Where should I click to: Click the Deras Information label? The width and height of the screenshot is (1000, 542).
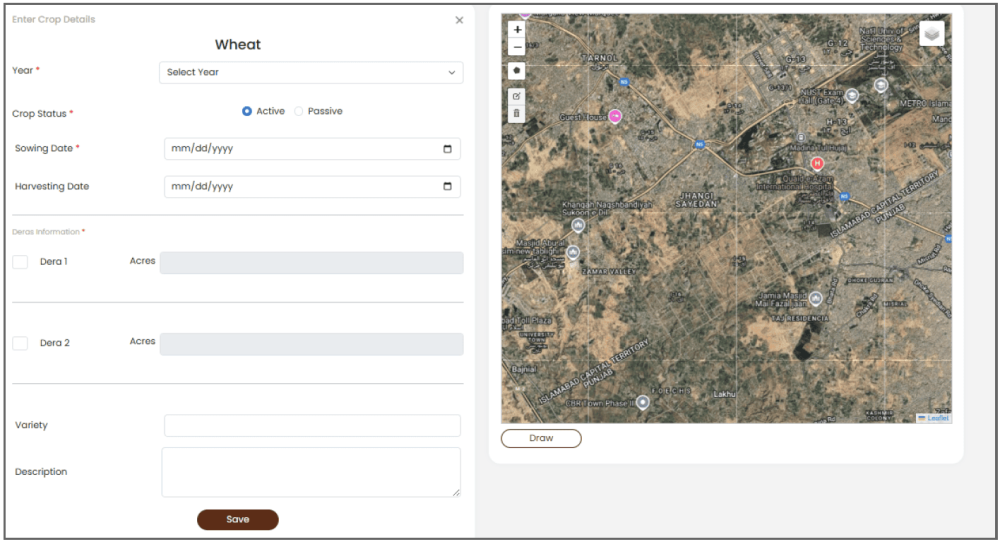pyautogui.click(x=46, y=231)
